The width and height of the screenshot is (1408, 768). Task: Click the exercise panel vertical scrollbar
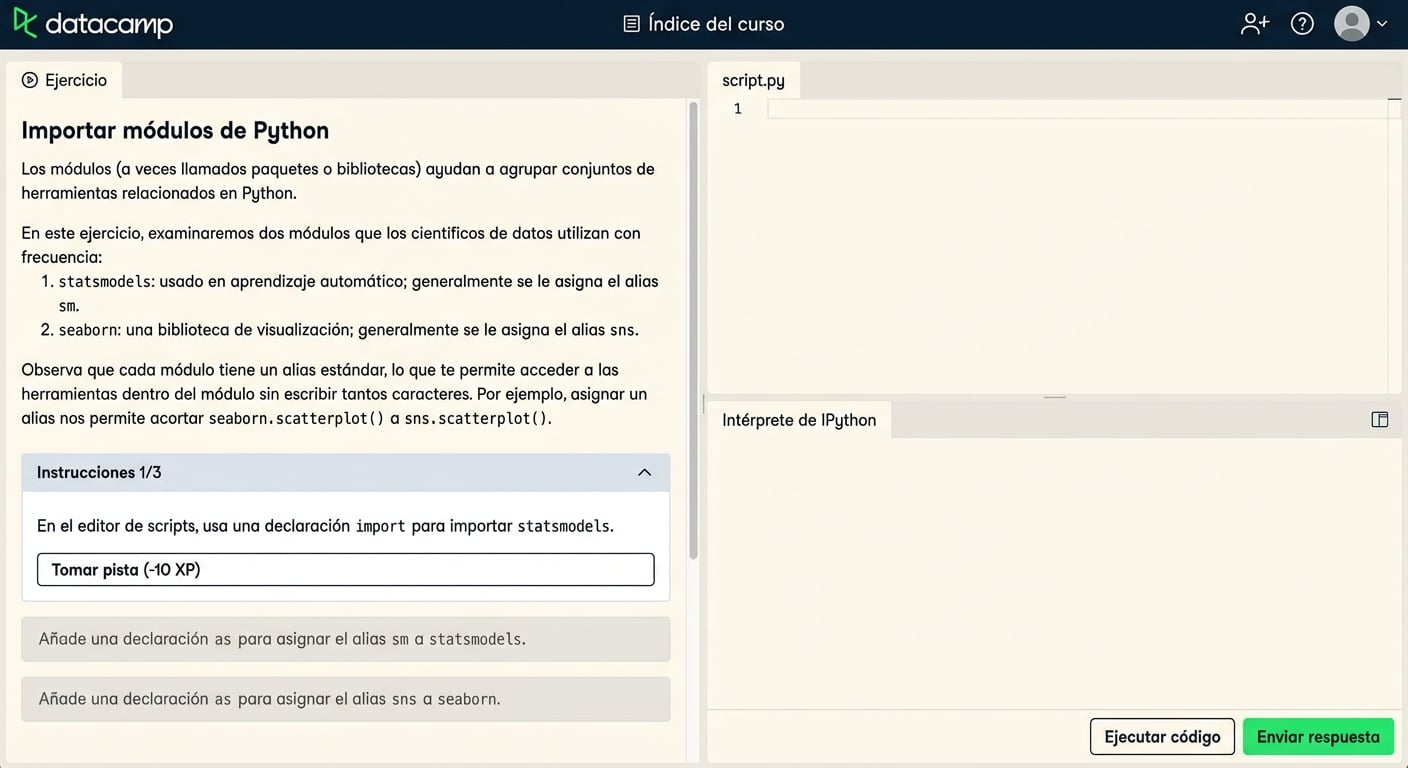pyautogui.click(x=693, y=330)
